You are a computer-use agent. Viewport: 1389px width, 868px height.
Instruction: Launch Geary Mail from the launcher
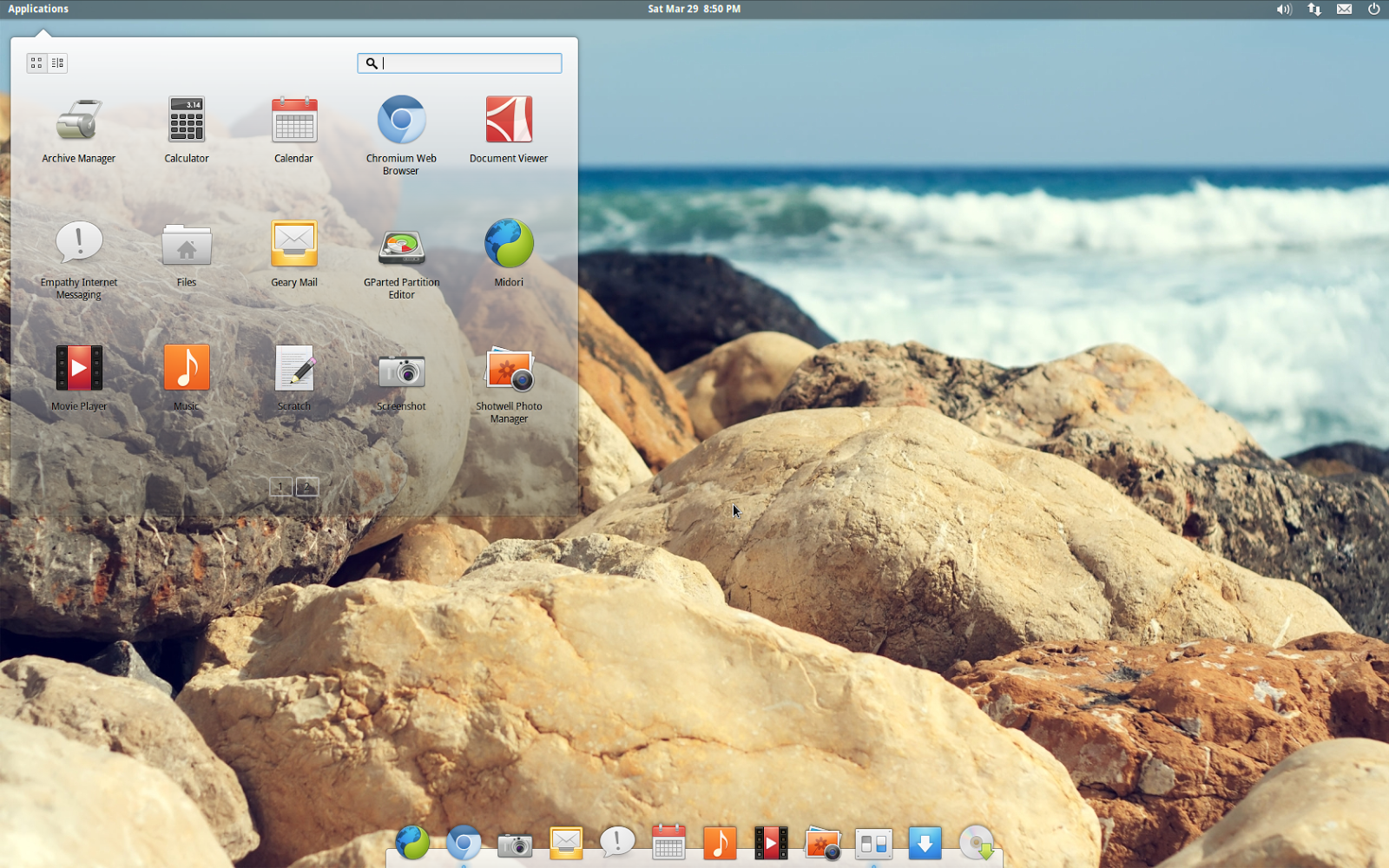[294, 253]
